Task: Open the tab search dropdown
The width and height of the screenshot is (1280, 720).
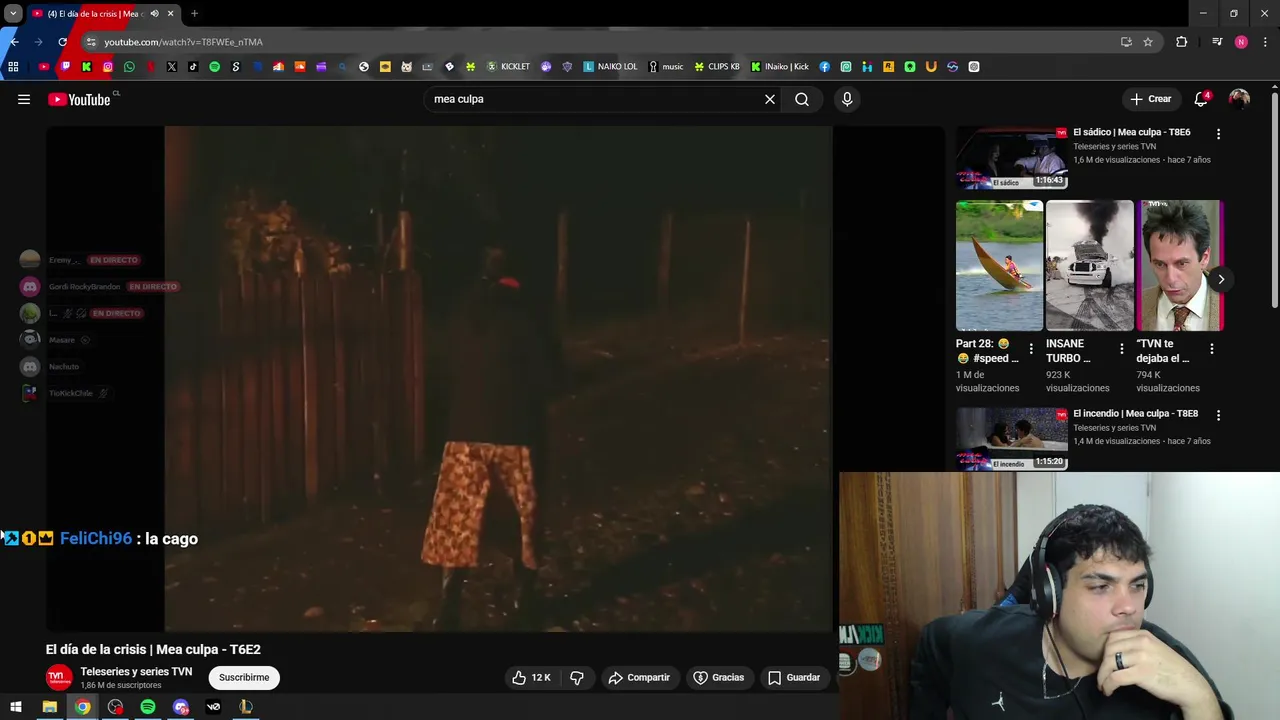Action: coord(13,14)
